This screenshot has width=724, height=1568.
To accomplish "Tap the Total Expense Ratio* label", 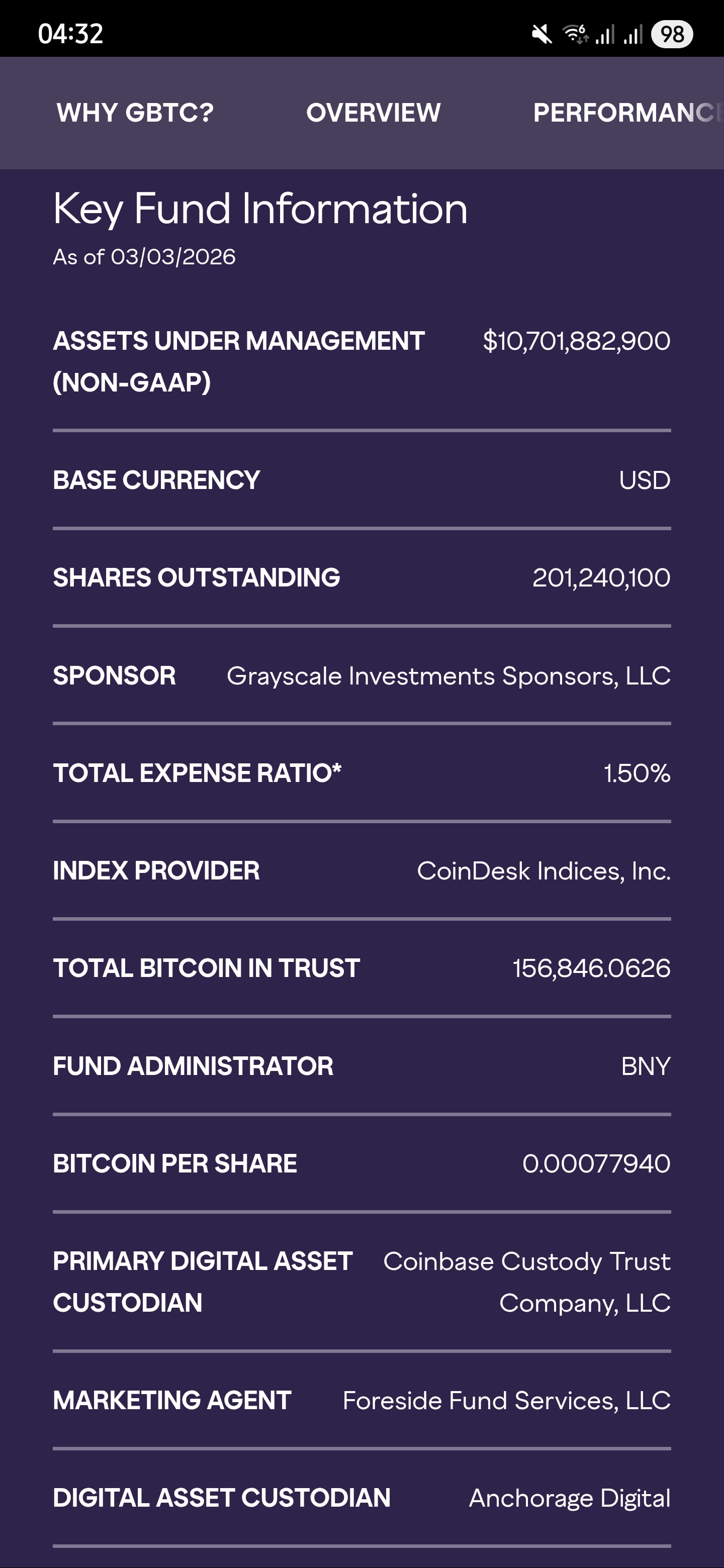I will (197, 773).
